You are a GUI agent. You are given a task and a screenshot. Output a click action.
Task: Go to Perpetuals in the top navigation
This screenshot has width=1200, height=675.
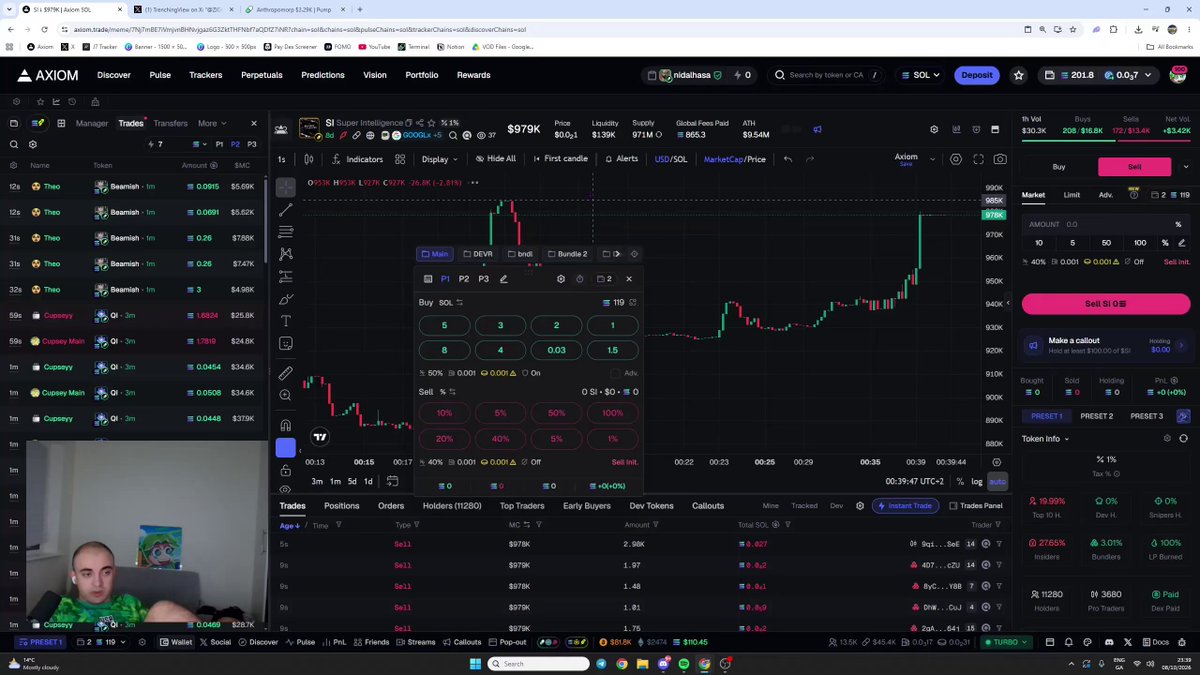click(261, 75)
